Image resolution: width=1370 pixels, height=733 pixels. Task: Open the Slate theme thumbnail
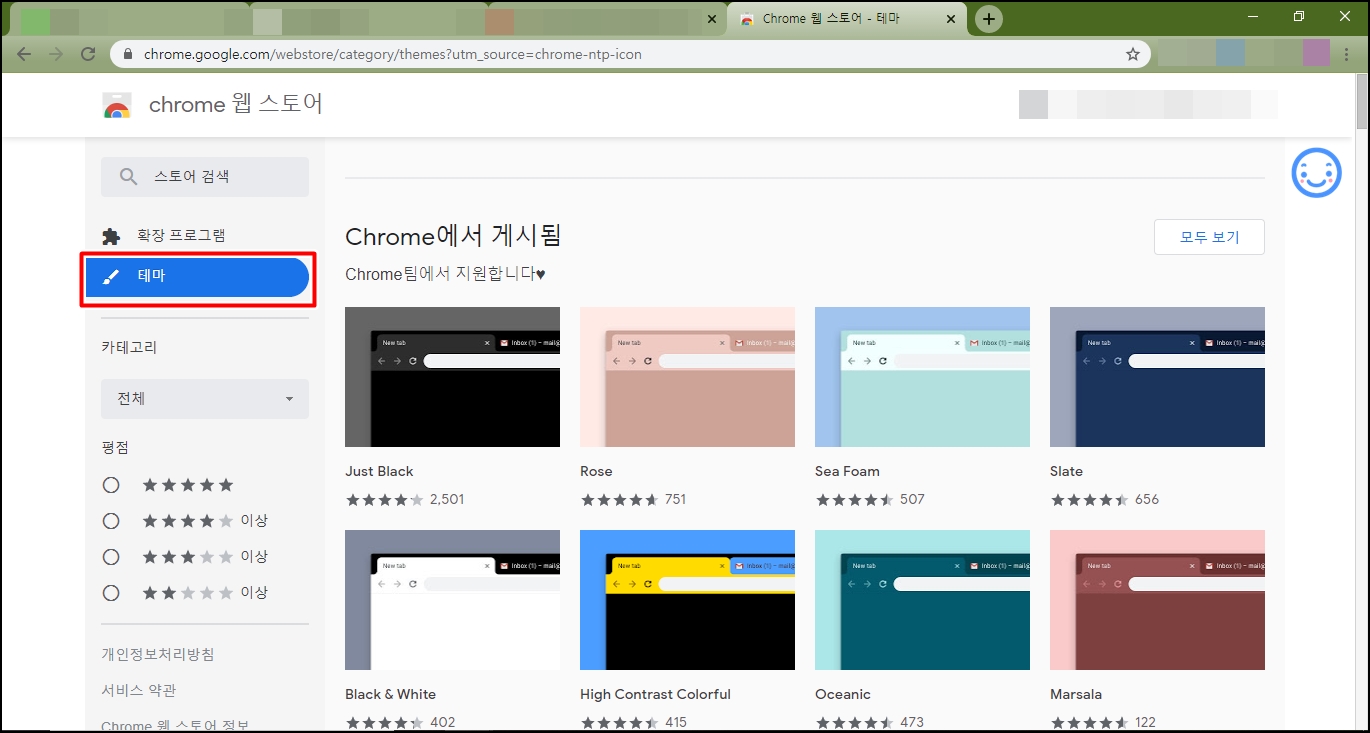pyautogui.click(x=1157, y=377)
